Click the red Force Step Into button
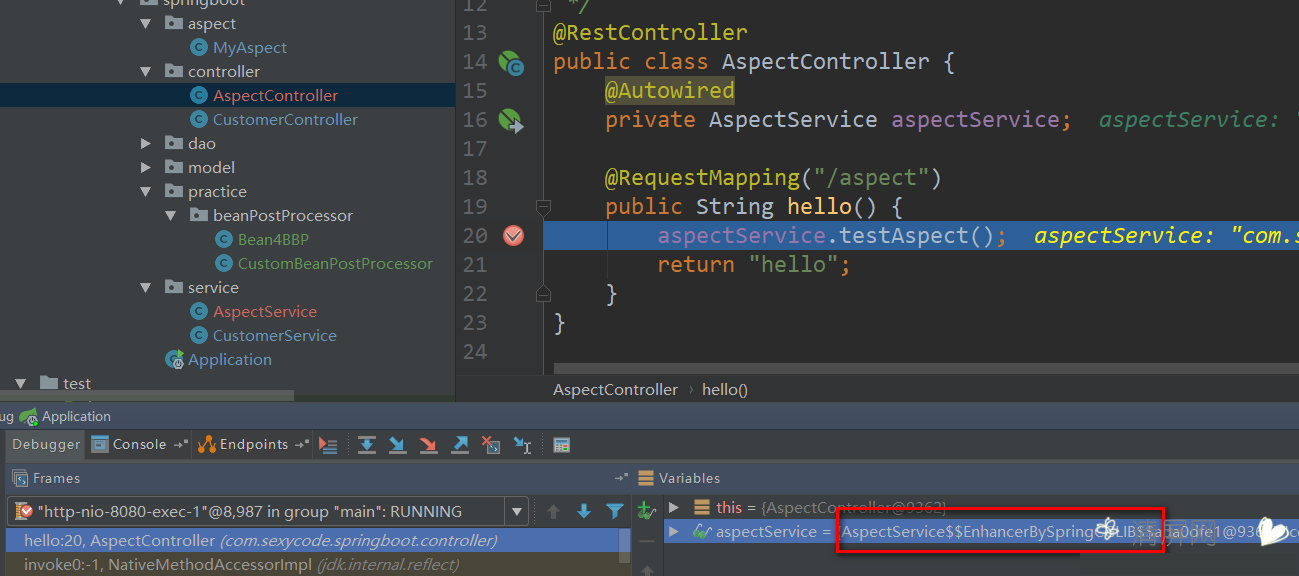The image size is (1299, 576). click(428, 445)
